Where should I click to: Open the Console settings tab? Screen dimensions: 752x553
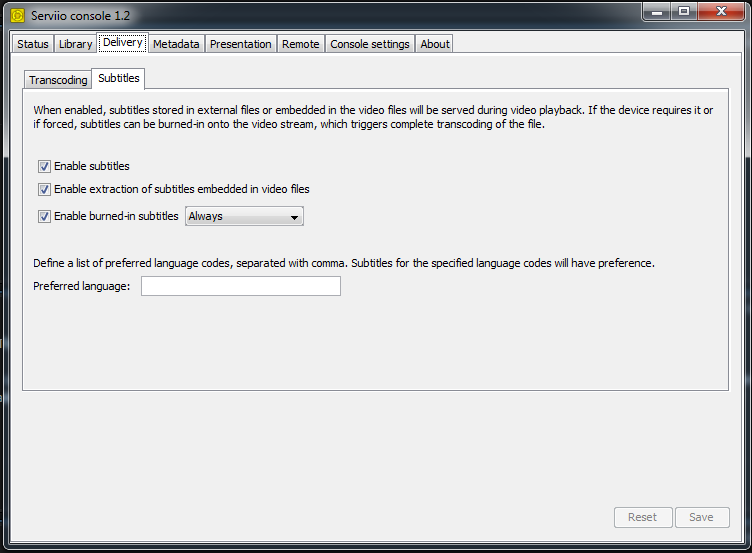point(370,44)
